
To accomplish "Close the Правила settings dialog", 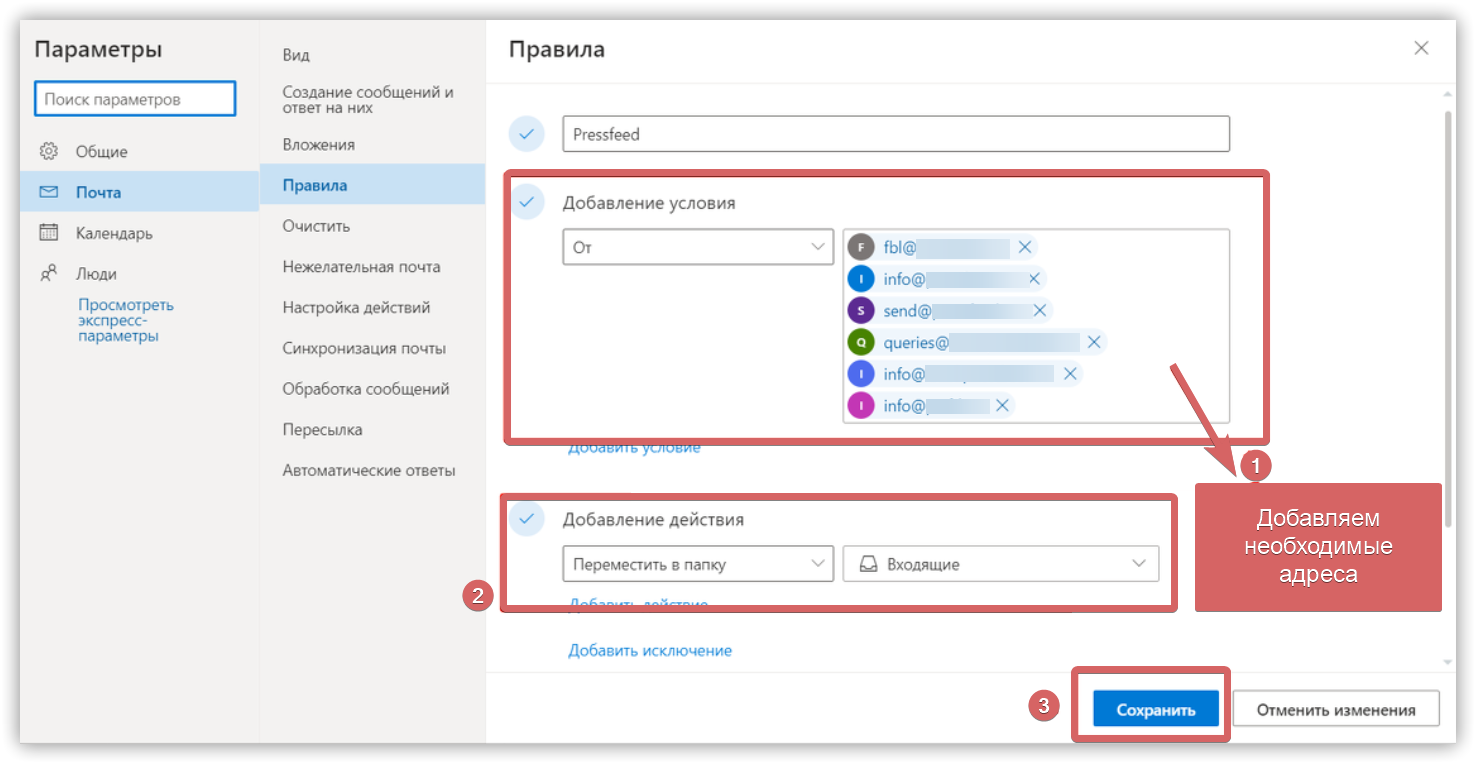I will (x=1421, y=48).
